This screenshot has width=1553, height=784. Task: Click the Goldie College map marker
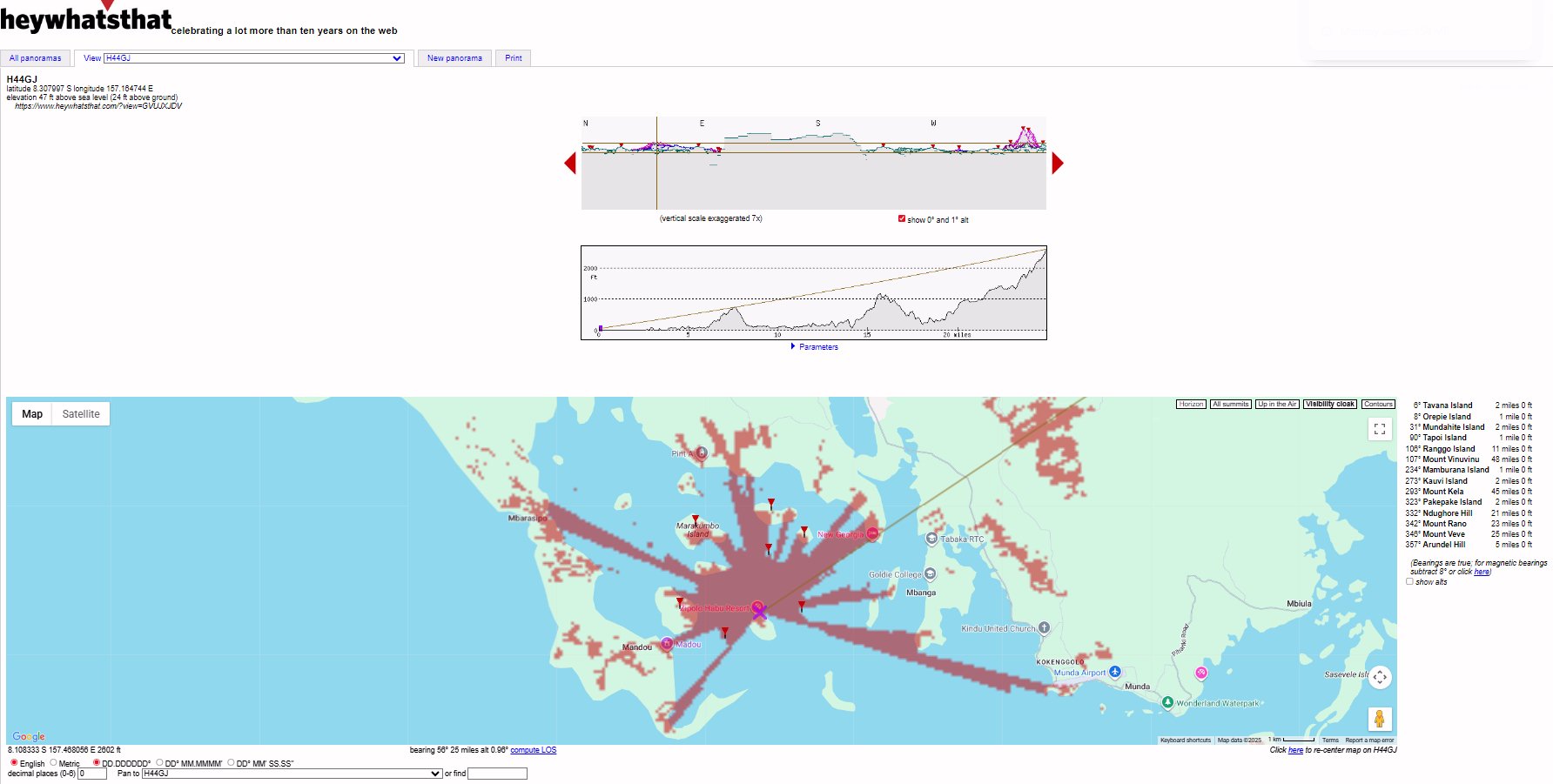pos(930,574)
